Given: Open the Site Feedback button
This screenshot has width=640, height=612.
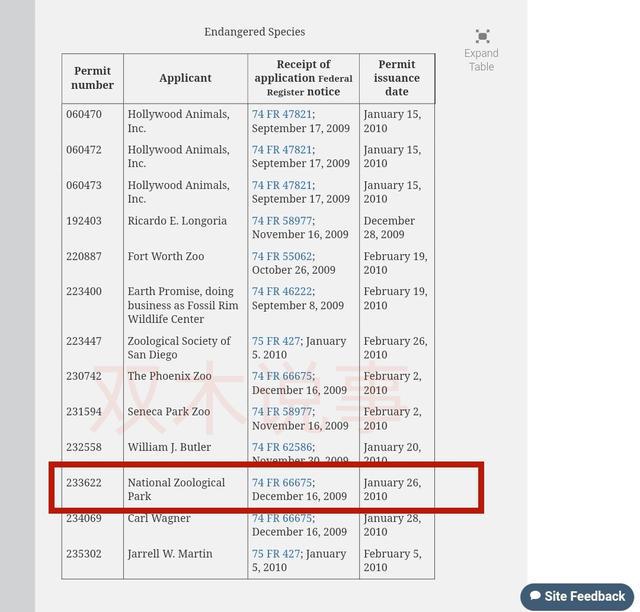Looking at the screenshot, I should pyautogui.click(x=577, y=596).
